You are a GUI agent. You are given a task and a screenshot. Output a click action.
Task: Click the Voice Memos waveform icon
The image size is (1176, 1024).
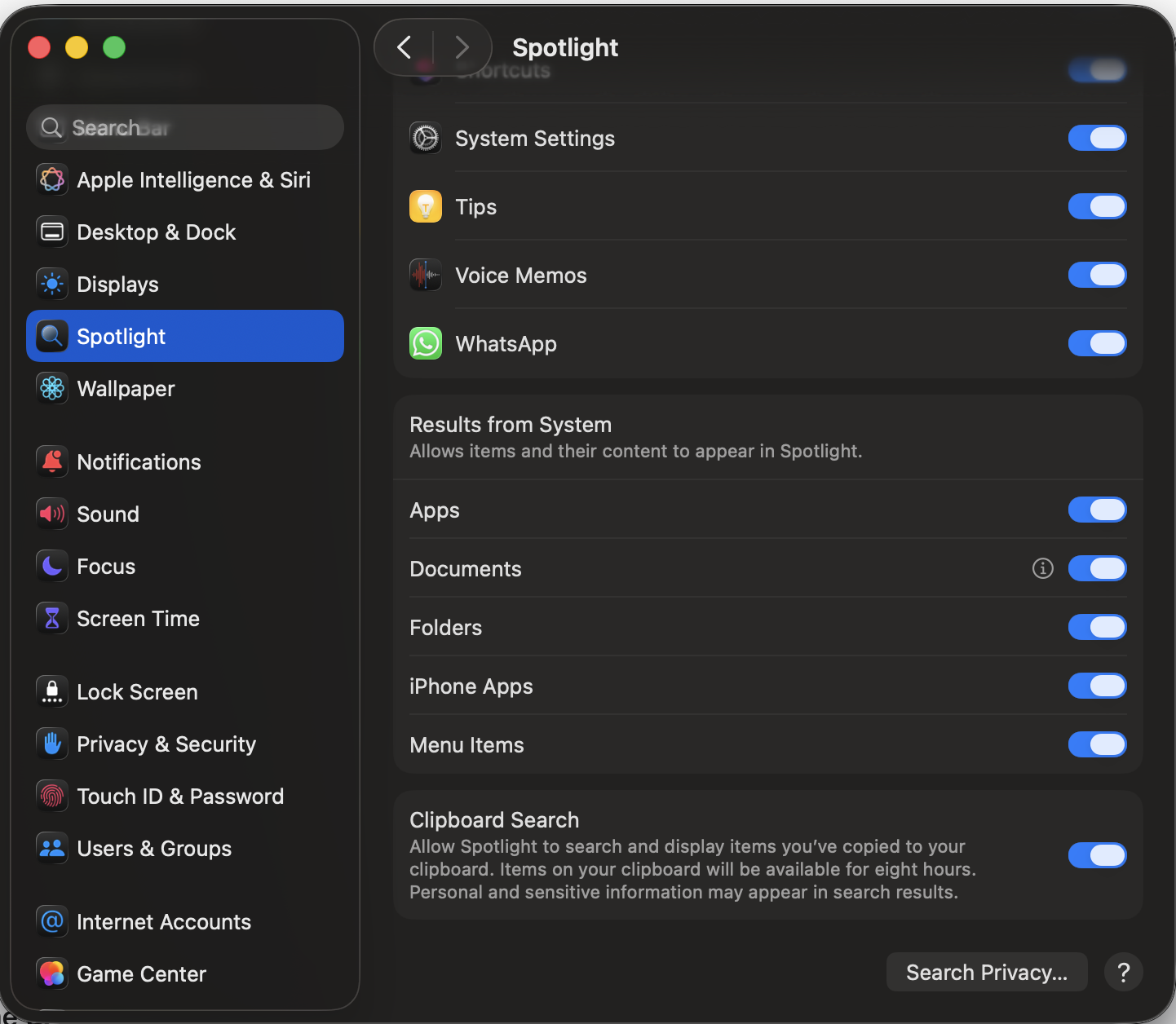(x=426, y=276)
